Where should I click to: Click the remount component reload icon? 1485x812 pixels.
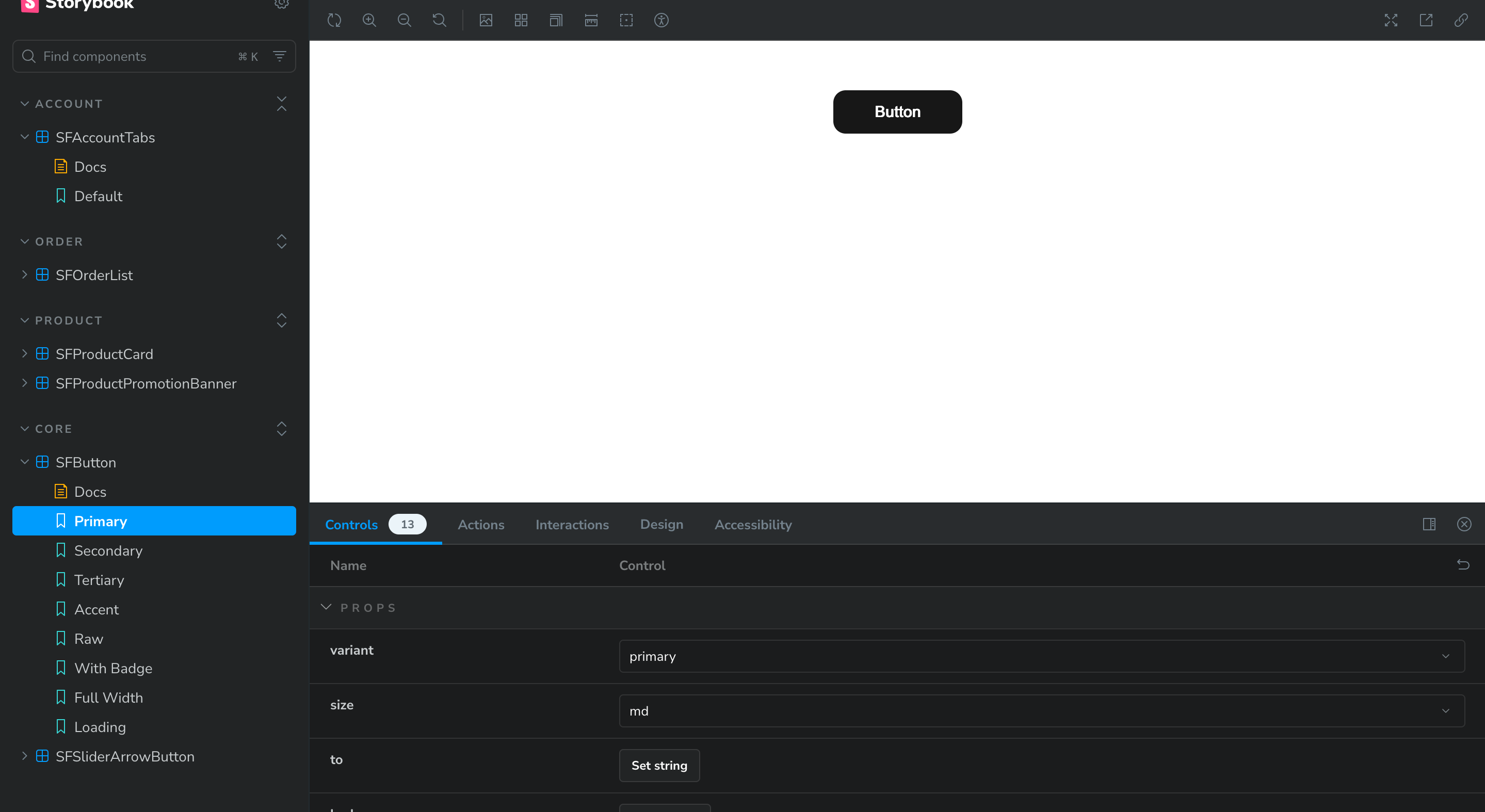click(334, 20)
